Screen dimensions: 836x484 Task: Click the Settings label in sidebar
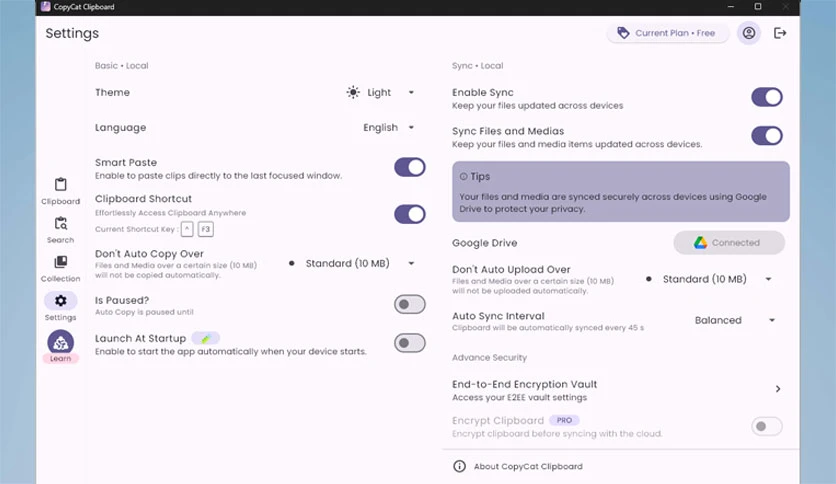click(61, 318)
